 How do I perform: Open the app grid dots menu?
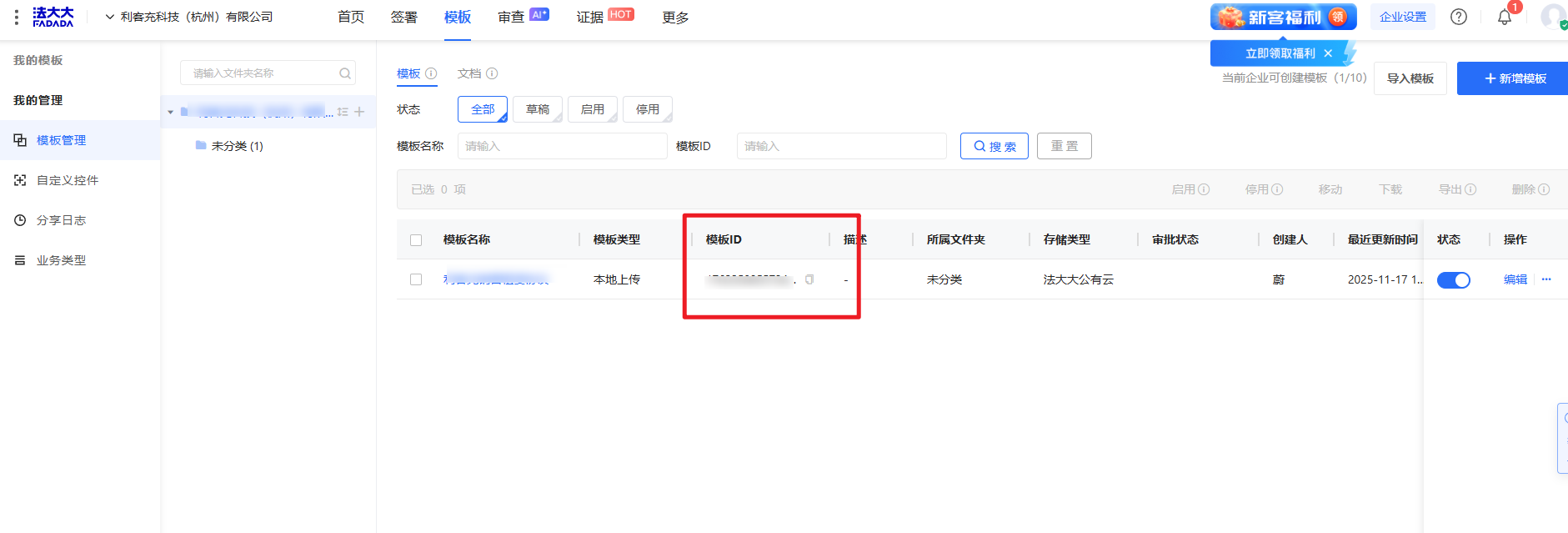(x=17, y=17)
